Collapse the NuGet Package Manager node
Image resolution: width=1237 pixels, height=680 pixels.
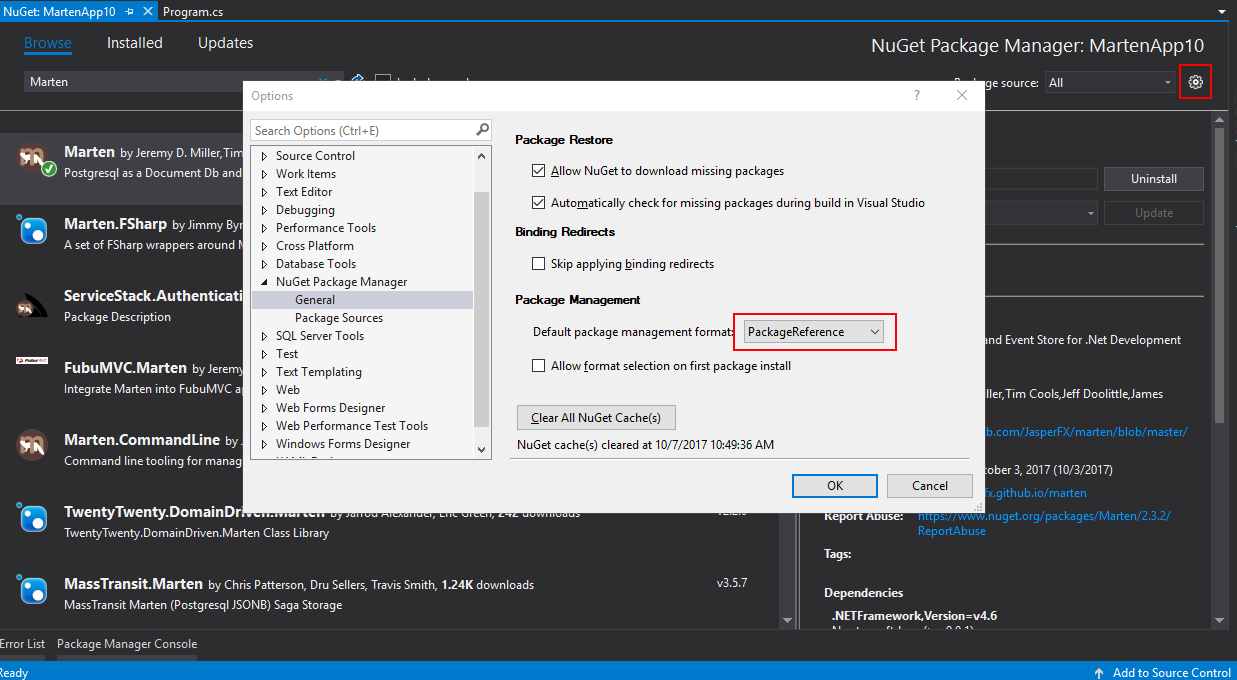265,282
